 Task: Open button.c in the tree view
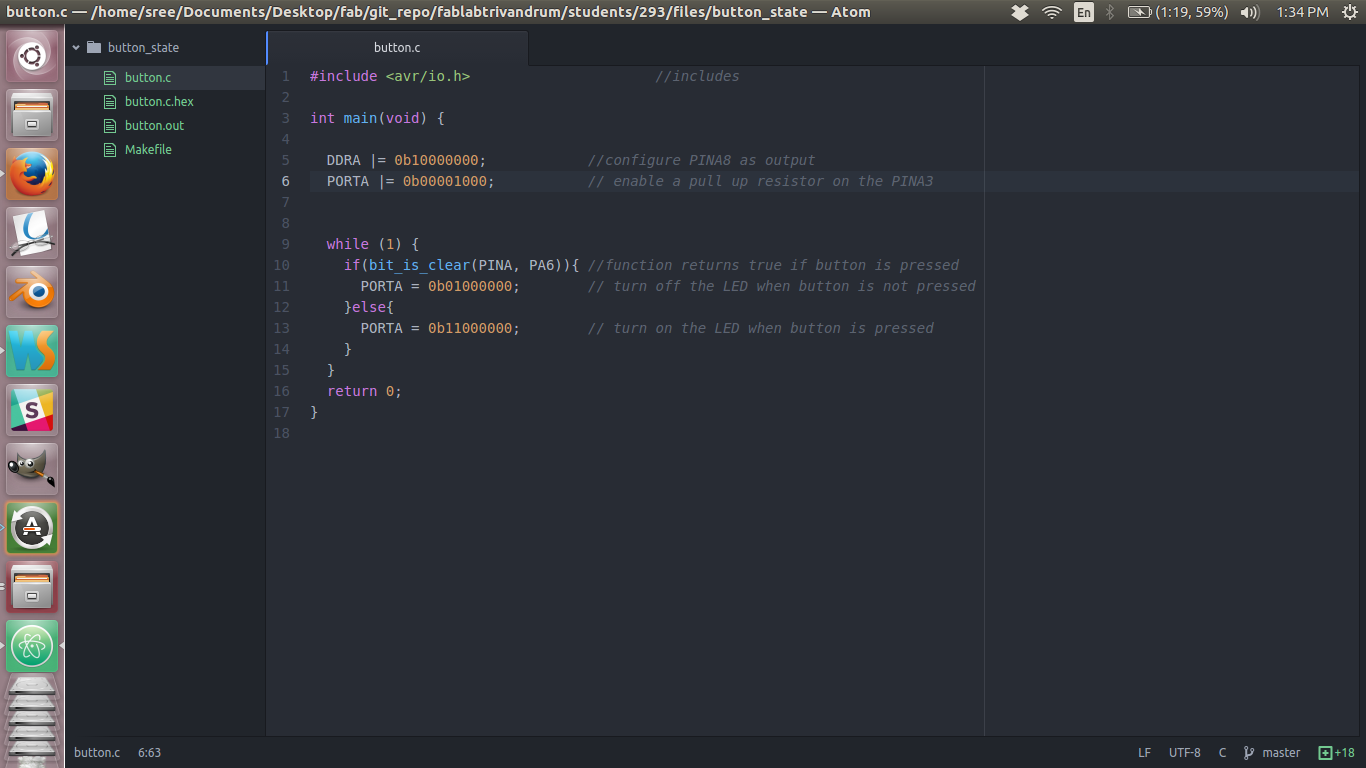coord(148,77)
